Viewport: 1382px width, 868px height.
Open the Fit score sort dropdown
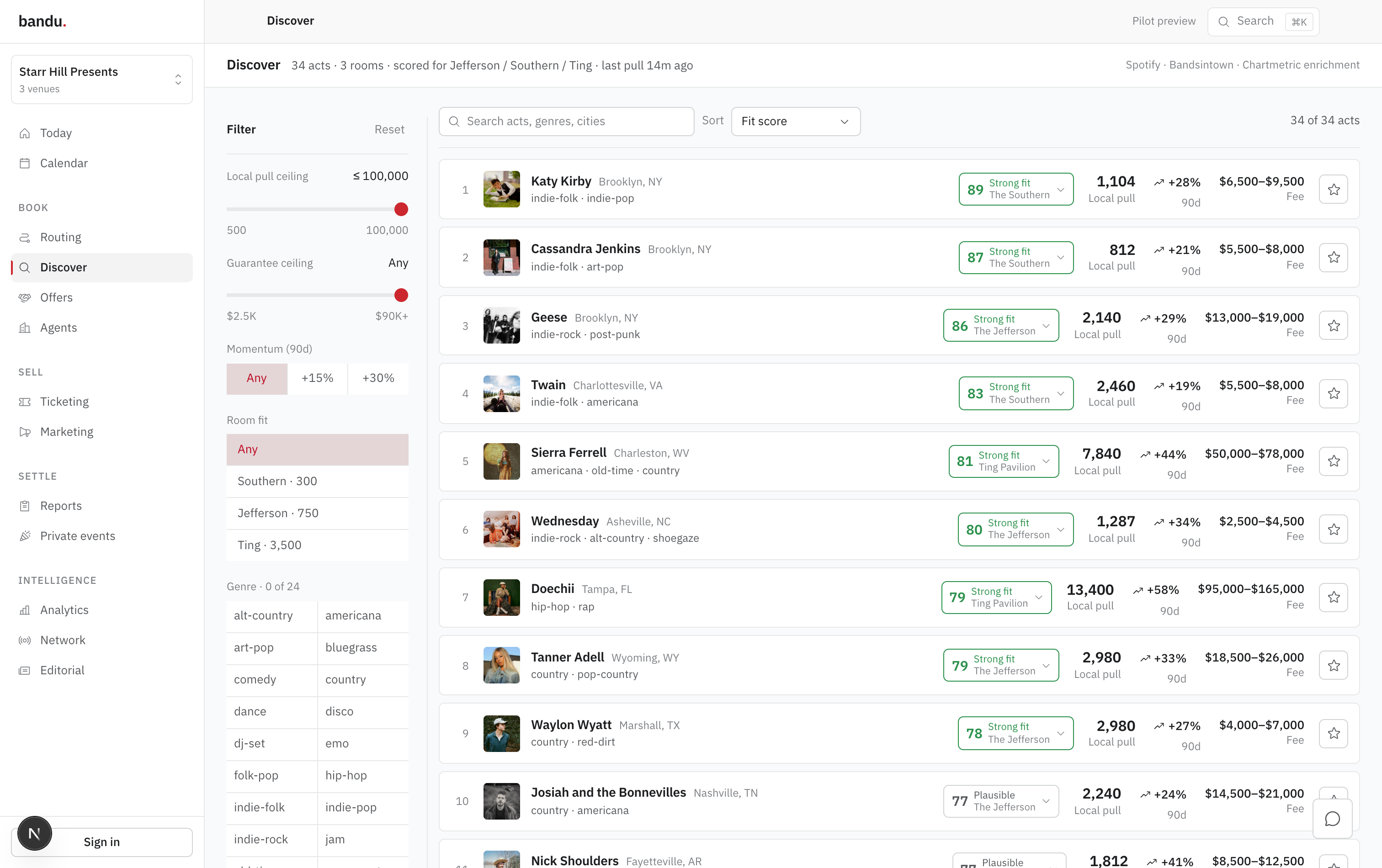tap(796, 121)
